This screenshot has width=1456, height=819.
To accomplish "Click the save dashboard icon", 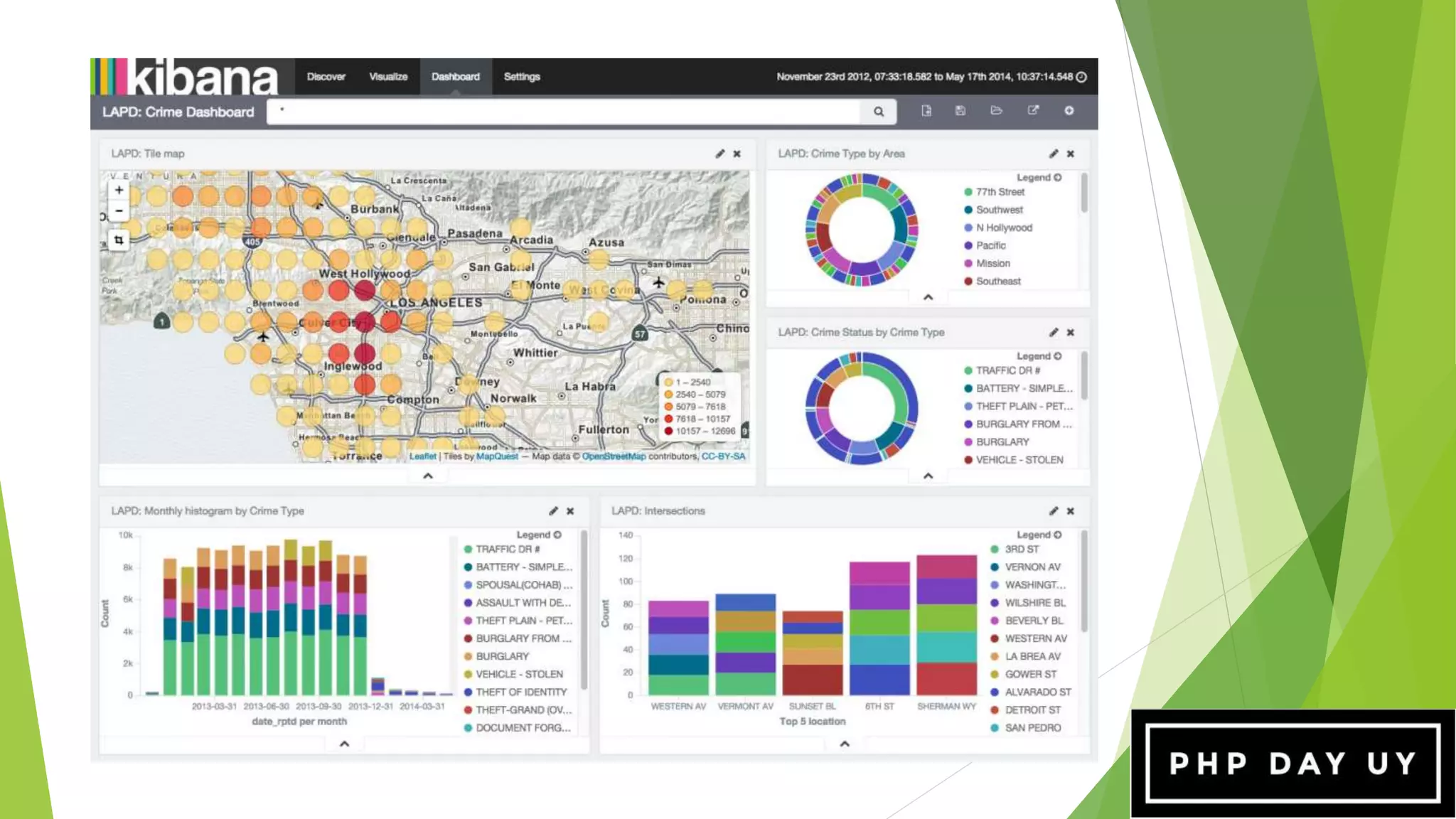I will click(960, 111).
